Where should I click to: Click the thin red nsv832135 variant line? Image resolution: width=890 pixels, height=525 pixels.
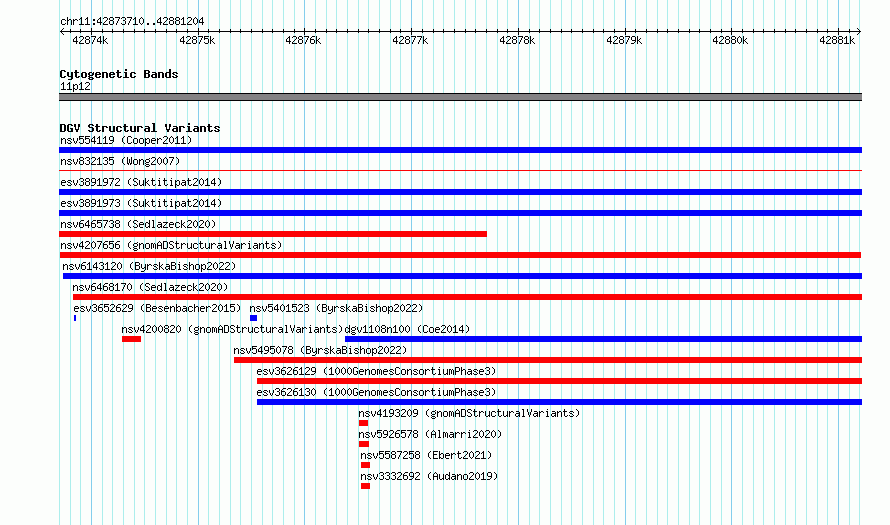[460, 170]
